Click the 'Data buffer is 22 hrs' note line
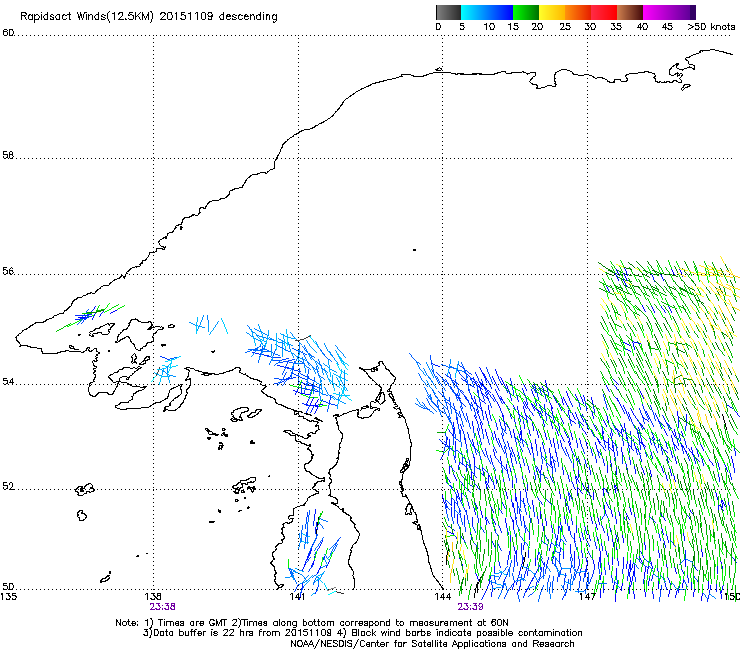The height and width of the screenshot is (650, 740). tap(362, 633)
